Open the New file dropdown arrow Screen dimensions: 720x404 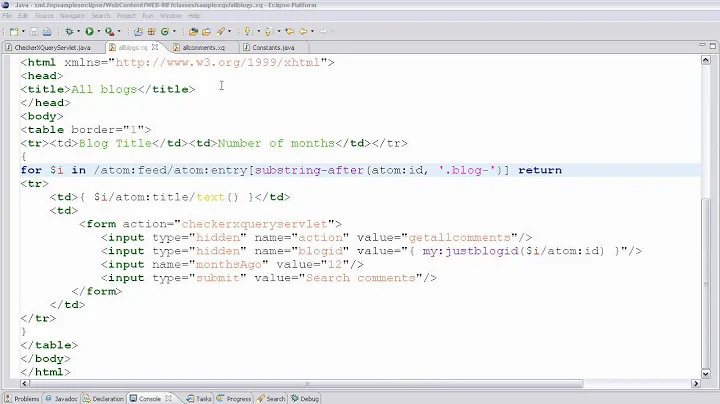(23, 32)
